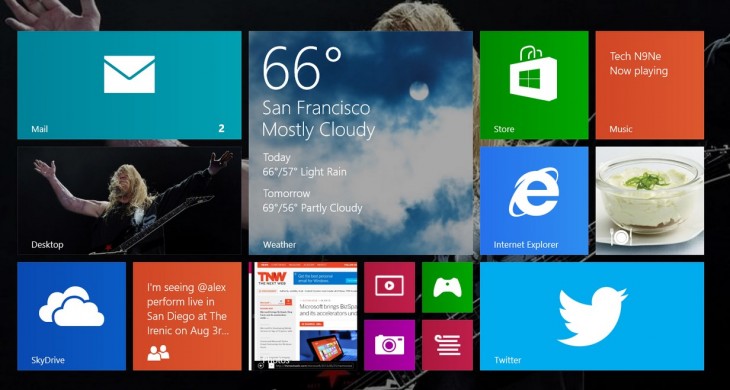Viewport: 730px width, 390px height.
Task: Click the Now playing text on Music tile
Action: (639, 71)
